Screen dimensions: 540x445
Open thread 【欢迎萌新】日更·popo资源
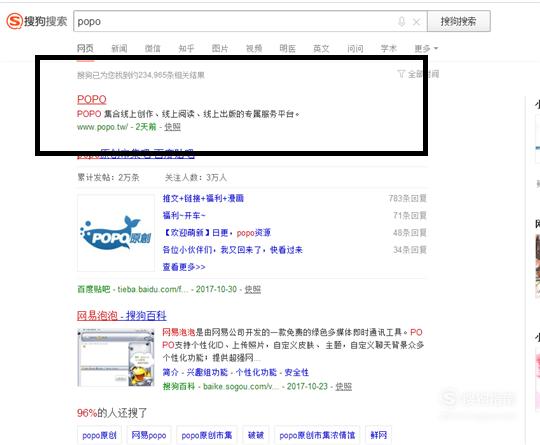[x=217, y=232]
